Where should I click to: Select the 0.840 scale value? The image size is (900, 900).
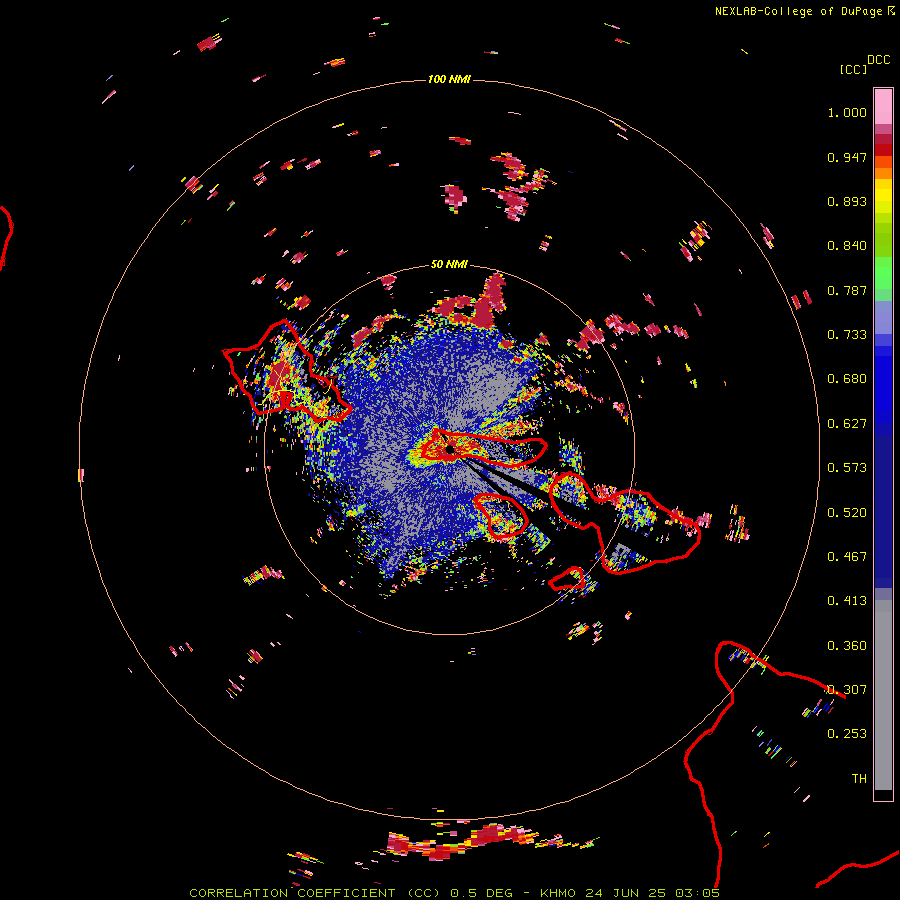click(x=847, y=246)
